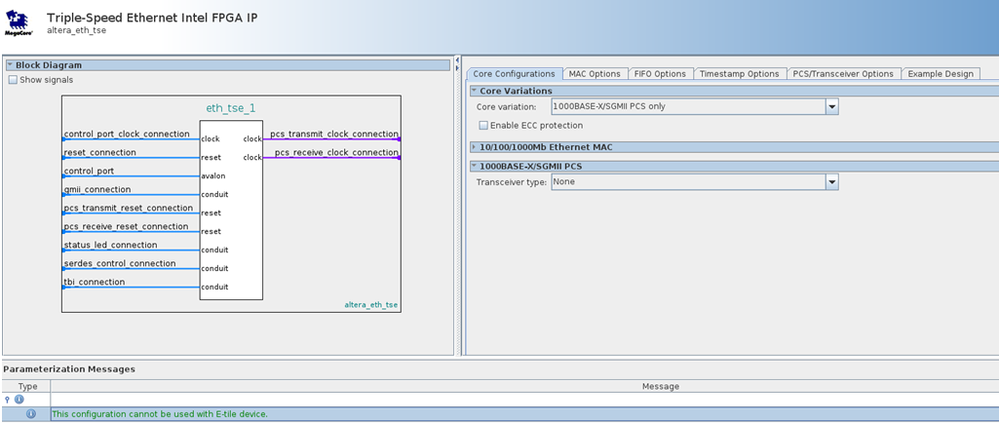Select control_port_clock_connection signal label
The height and width of the screenshot is (426, 999).
tap(126, 134)
